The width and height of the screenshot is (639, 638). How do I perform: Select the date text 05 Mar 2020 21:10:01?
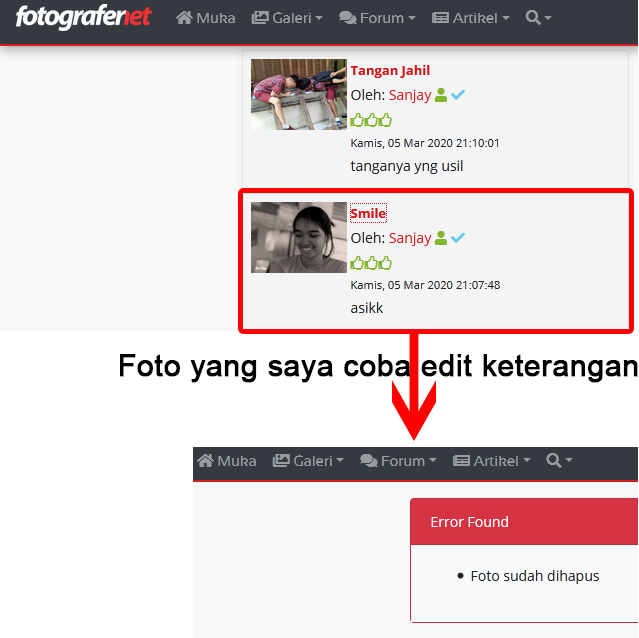tap(443, 143)
